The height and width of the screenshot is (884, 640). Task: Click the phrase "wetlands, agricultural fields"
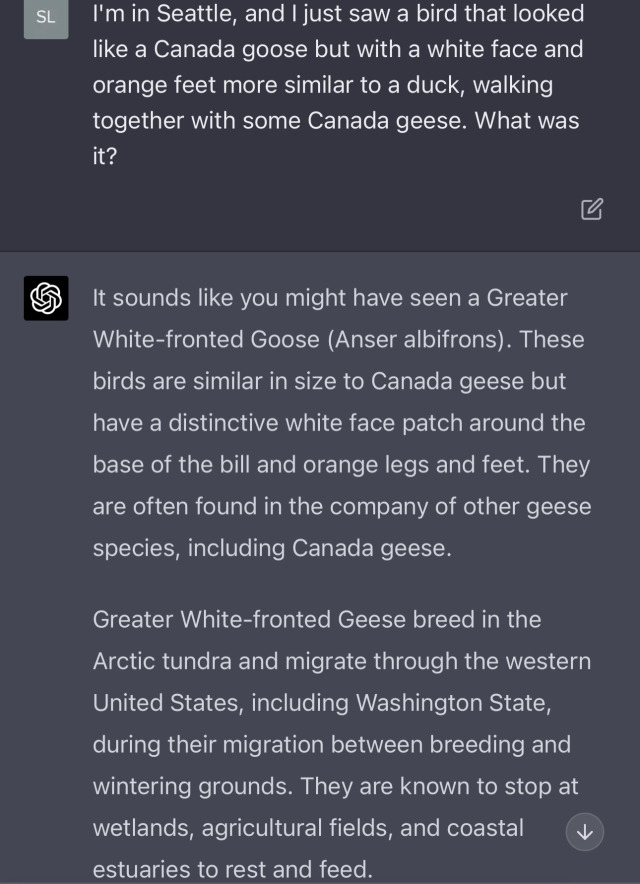click(x=258, y=829)
